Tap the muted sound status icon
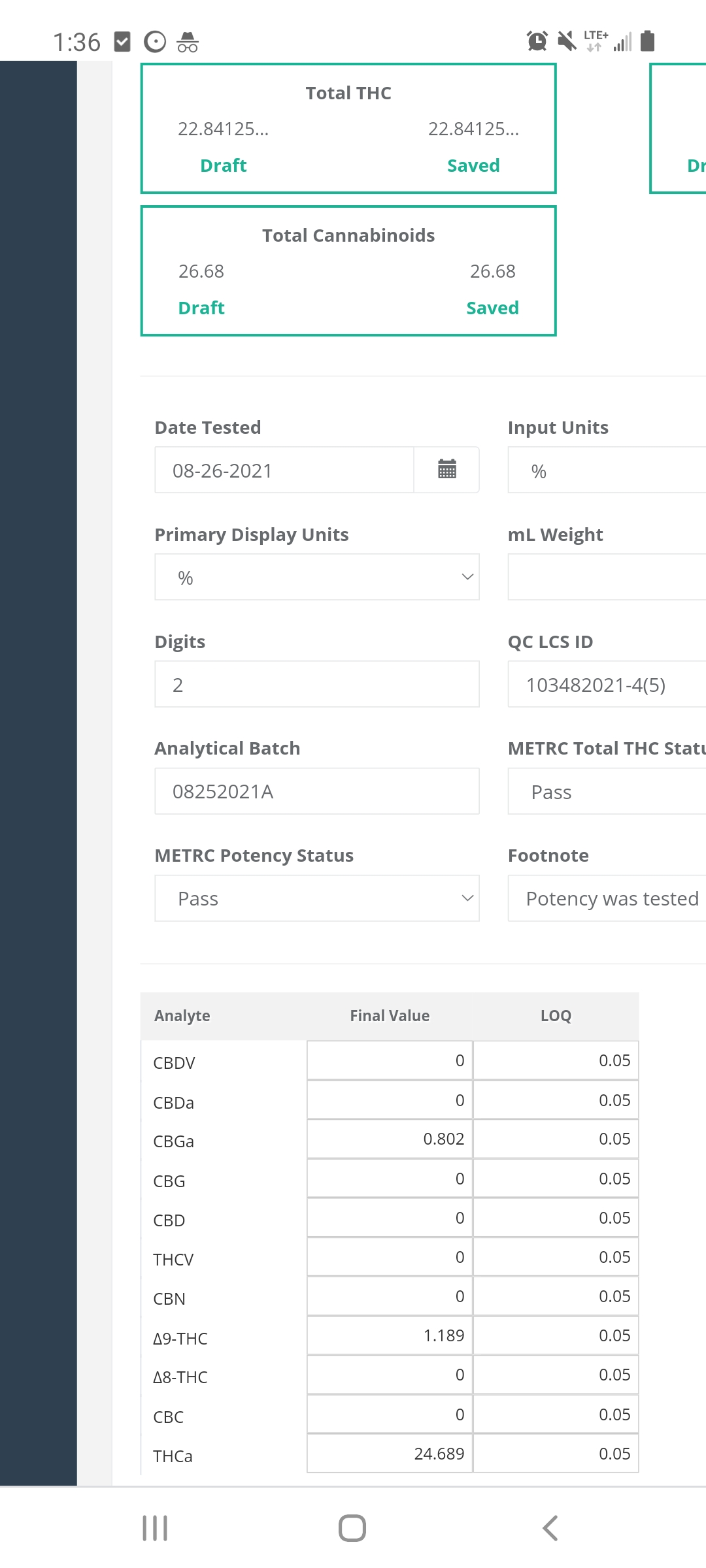This screenshot has height=1568, width=706. tap(567, 41)
